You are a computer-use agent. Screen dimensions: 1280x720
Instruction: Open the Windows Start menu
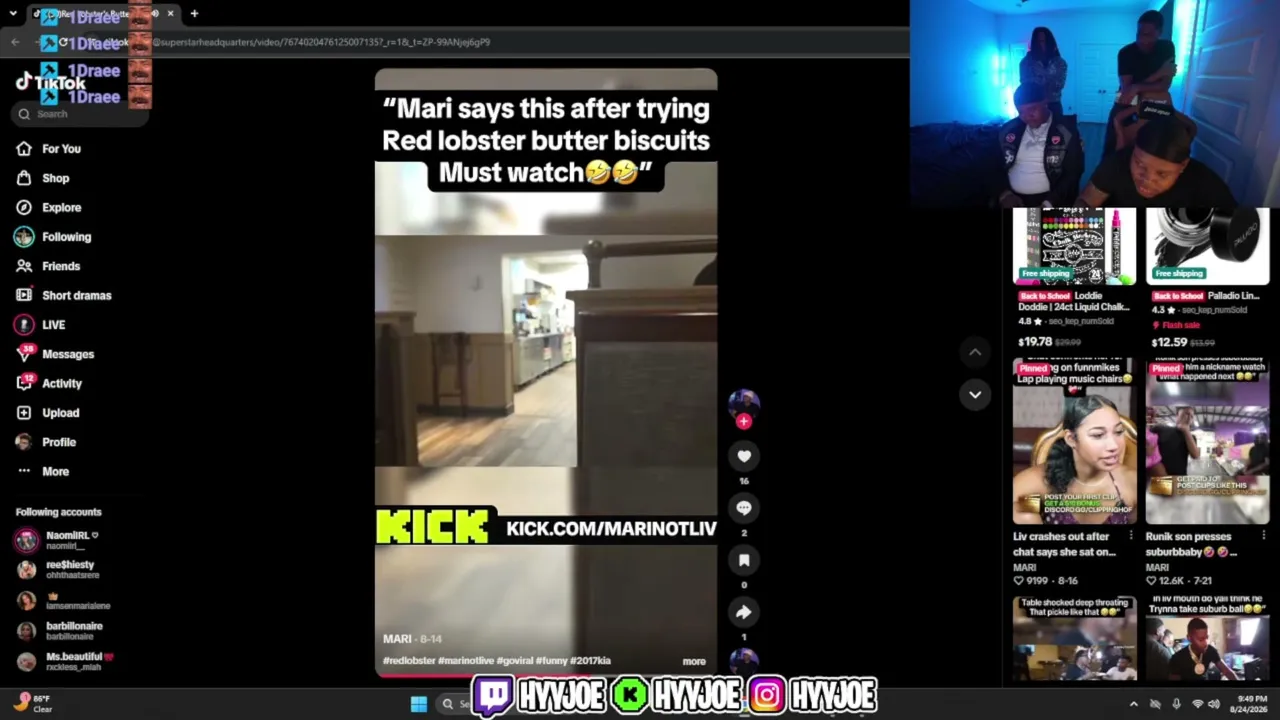[418, 704]
